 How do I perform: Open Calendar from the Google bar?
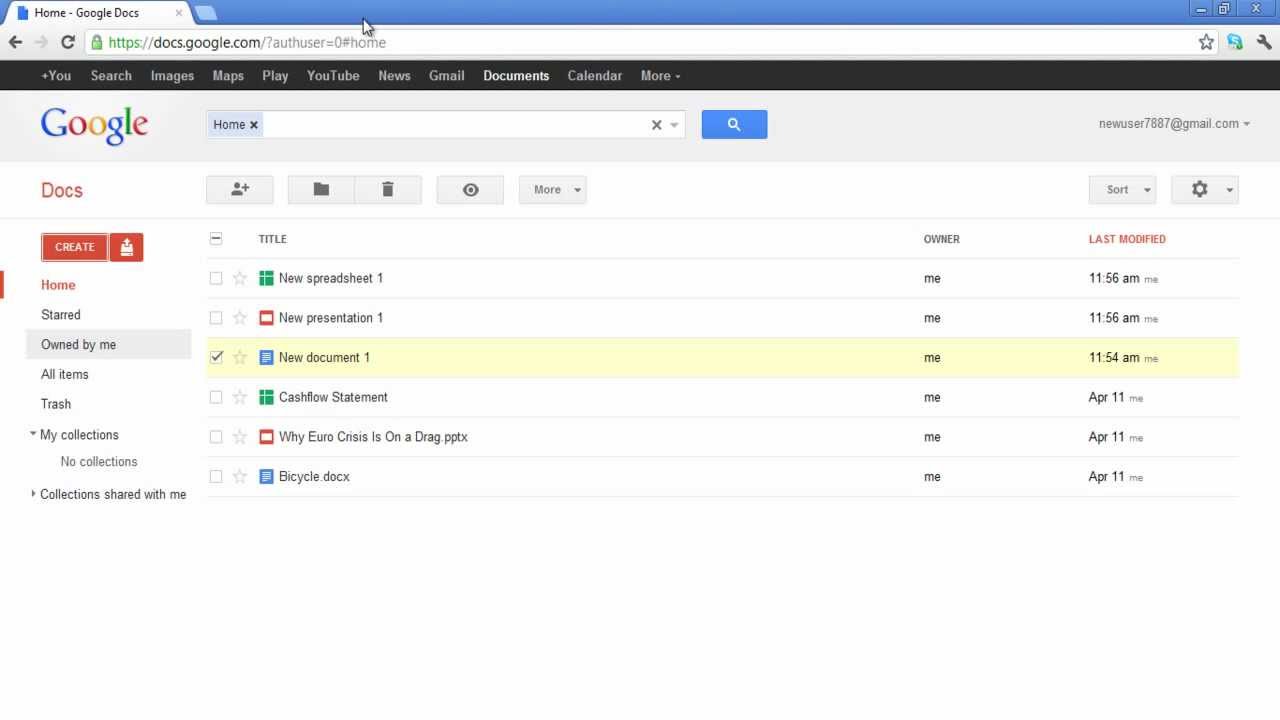pos(595,76)
